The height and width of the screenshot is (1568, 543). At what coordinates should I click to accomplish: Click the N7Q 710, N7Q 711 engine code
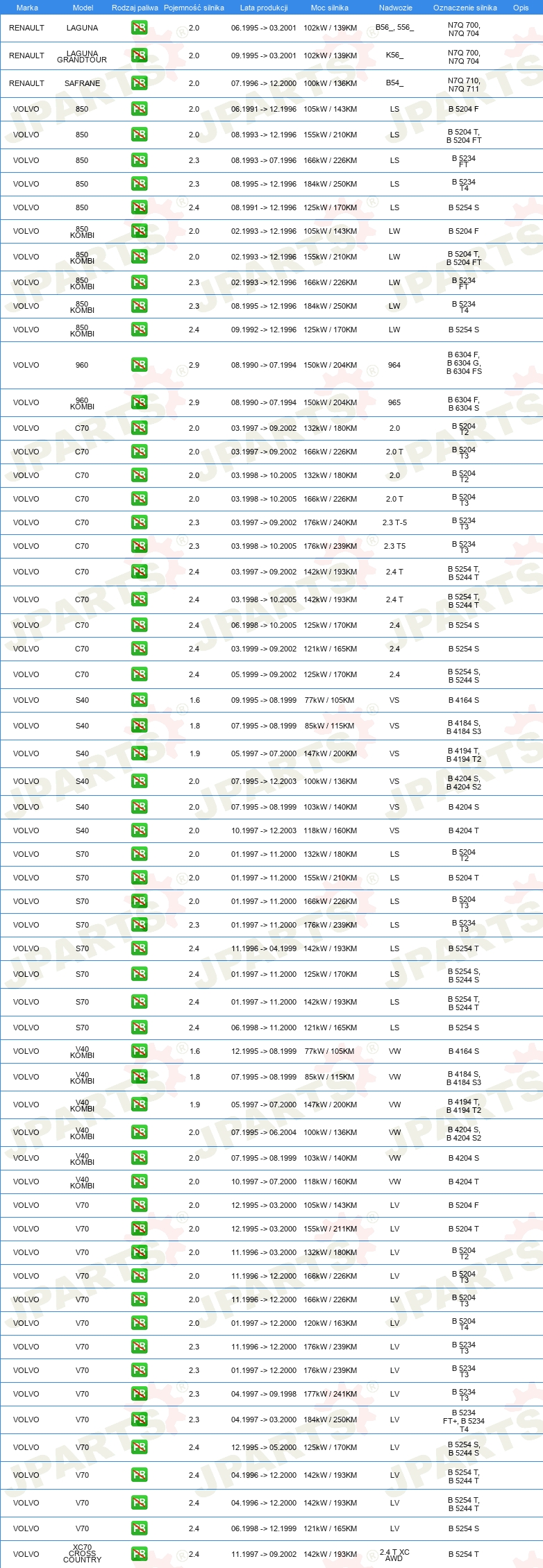click(464, 85)
